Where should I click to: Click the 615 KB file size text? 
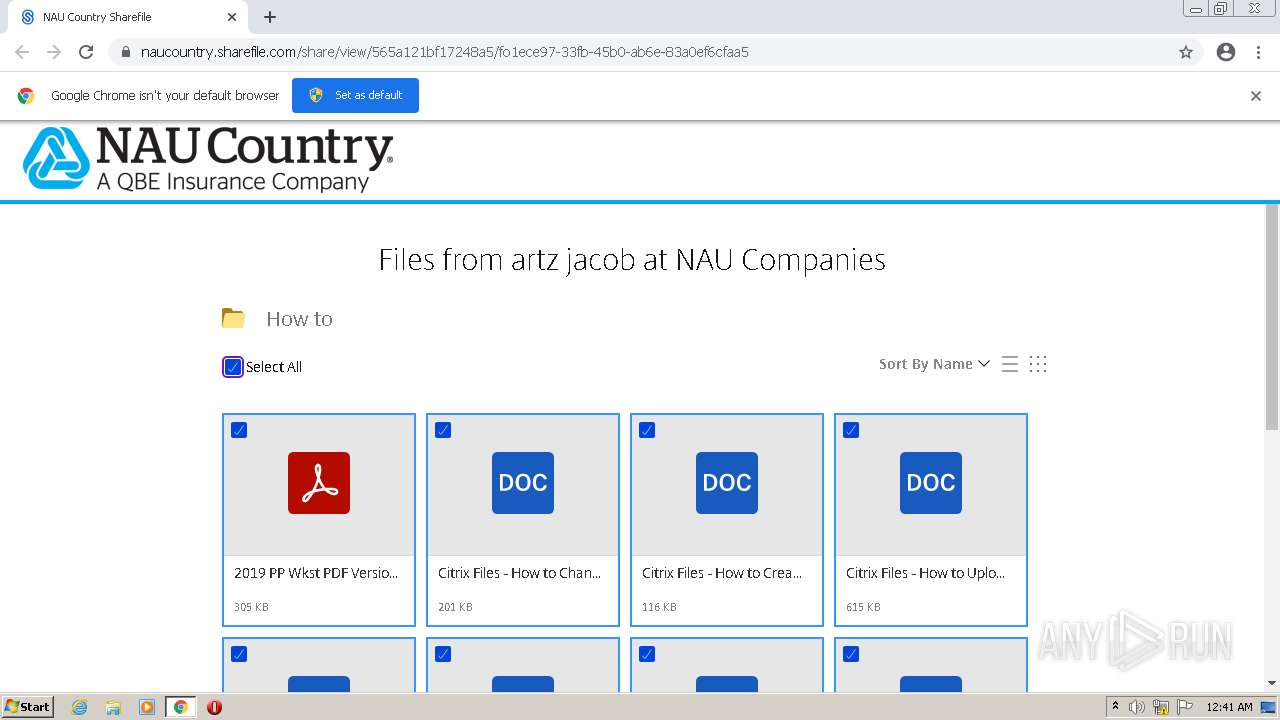pos(863,607)
